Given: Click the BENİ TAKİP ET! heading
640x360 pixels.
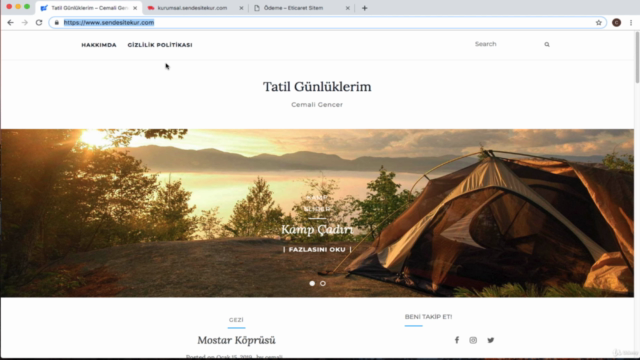Looking at the screenshot, I should point(429,317).
